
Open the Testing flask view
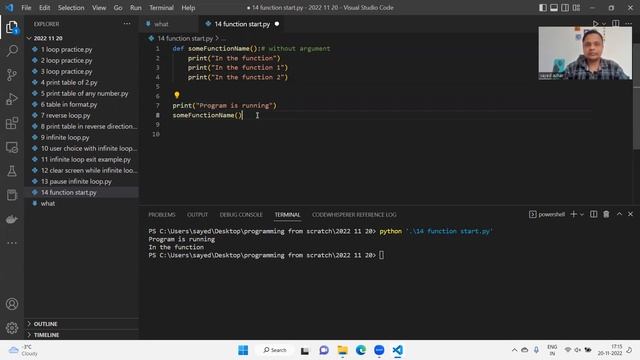click(12, 171)
